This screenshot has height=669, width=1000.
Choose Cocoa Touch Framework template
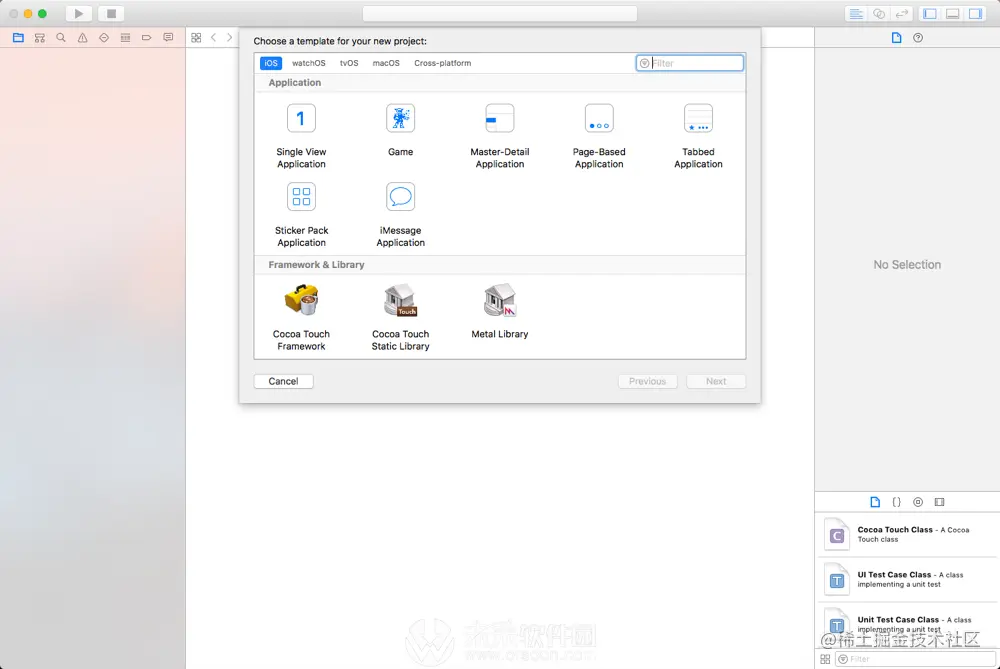click(x=301, y=317)
